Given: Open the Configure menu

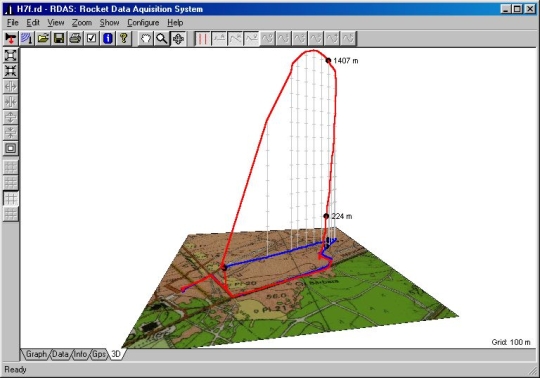Looking at the screenshot, I should pyautogui.click(x=143, y=23).
